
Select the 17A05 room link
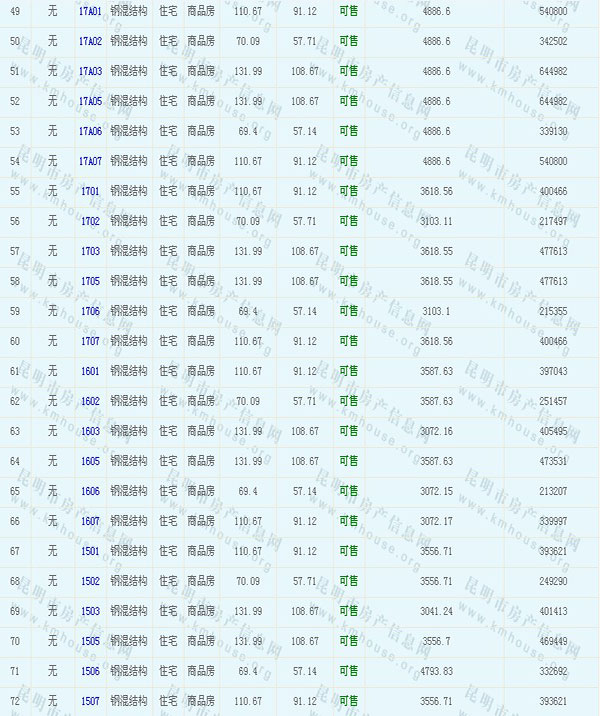point(90,101)
